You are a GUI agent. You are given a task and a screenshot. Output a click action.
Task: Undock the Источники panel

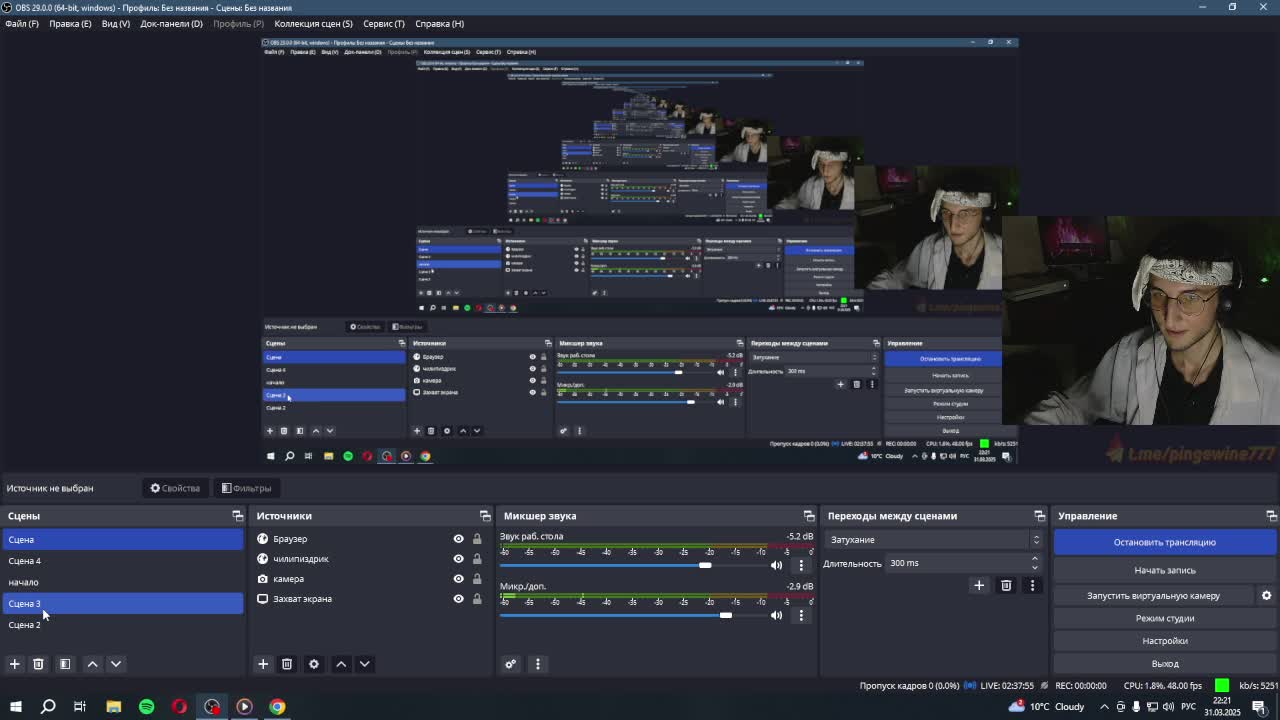pyautogui.click(x=485, y=516)
